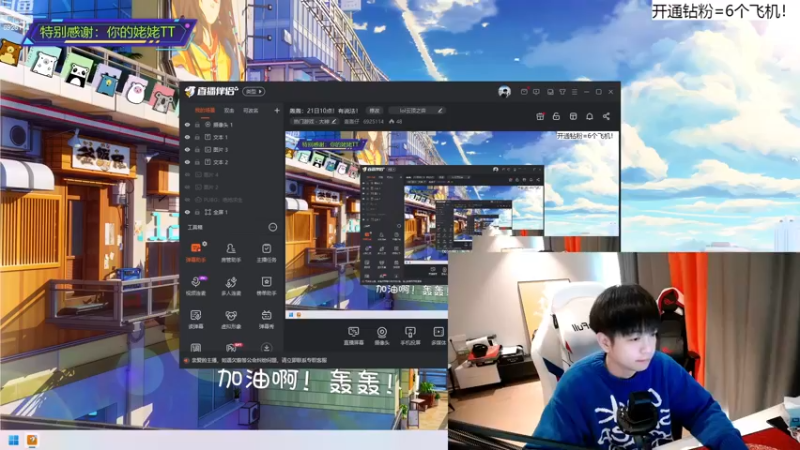Viewport: 800px width, 450px height.
Task: Show the hidden 图片 2 layer
Action: point(187,187)
